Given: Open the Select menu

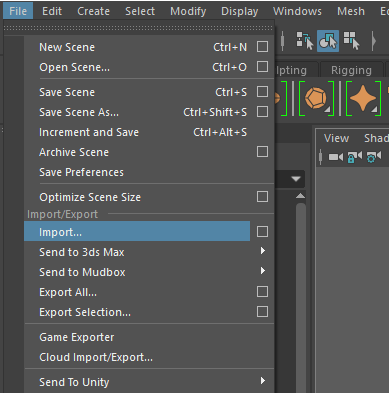Looking at the screenshot, I should tap(140, 11).
